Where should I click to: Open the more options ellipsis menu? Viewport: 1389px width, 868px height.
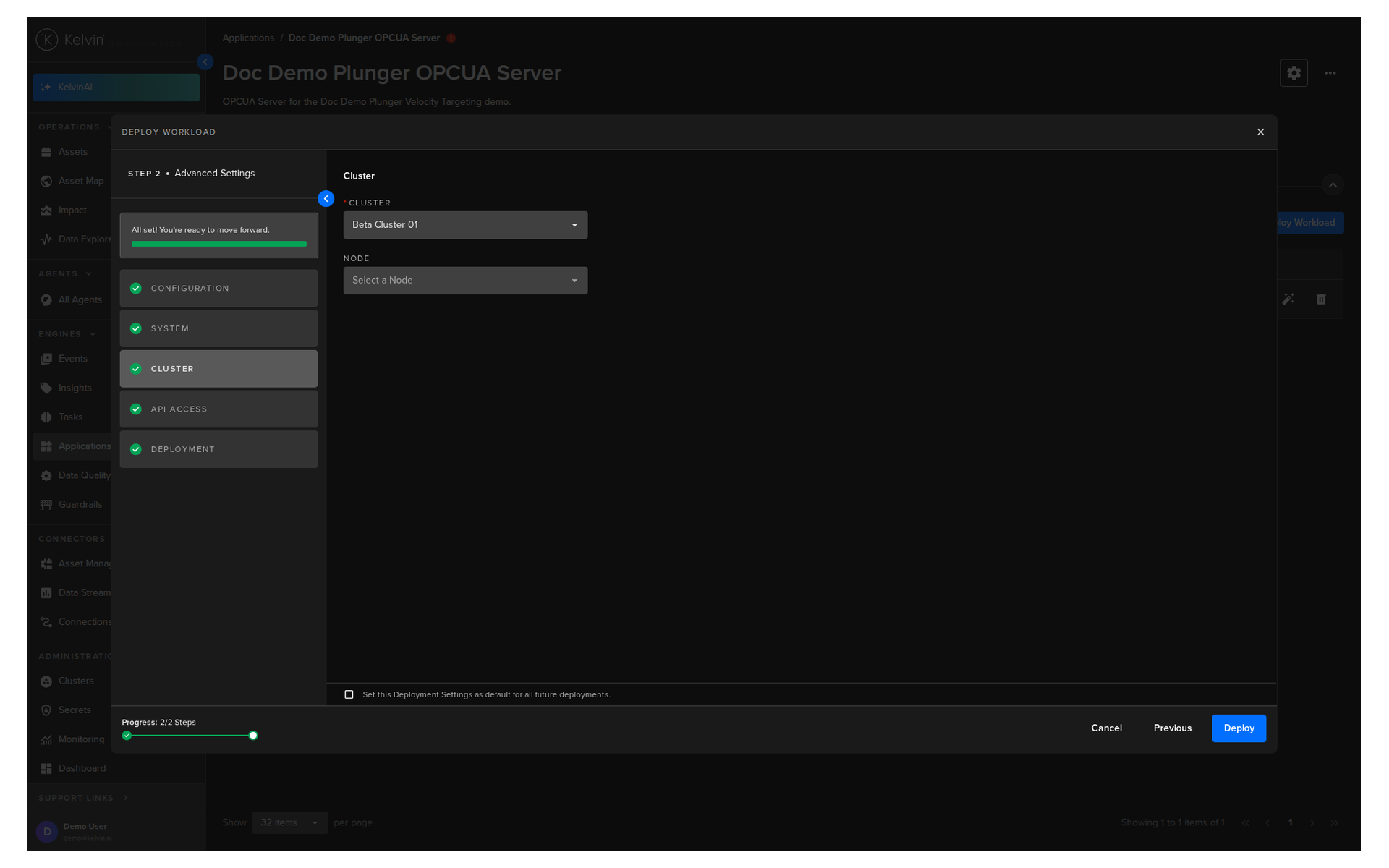[x=1330, y=73]
